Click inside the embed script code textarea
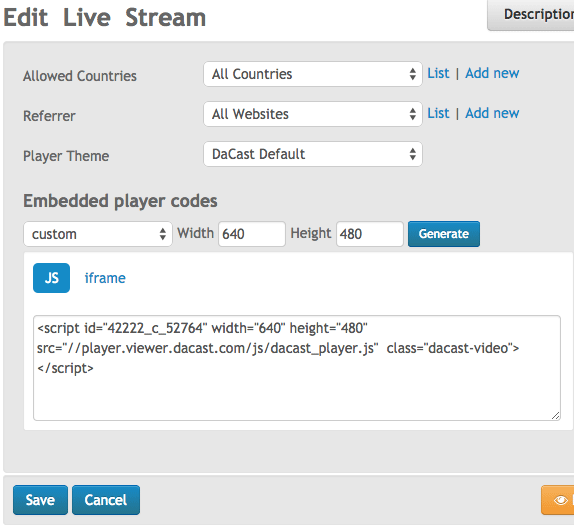The width and height of the screenshot is (574, 526). tap(297, 368)
